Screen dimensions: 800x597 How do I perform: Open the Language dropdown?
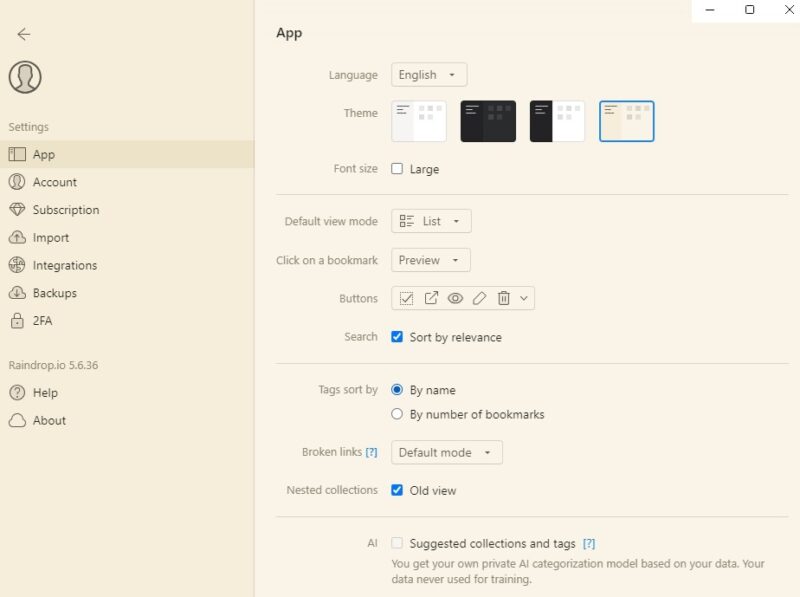(x=428, y=74)
